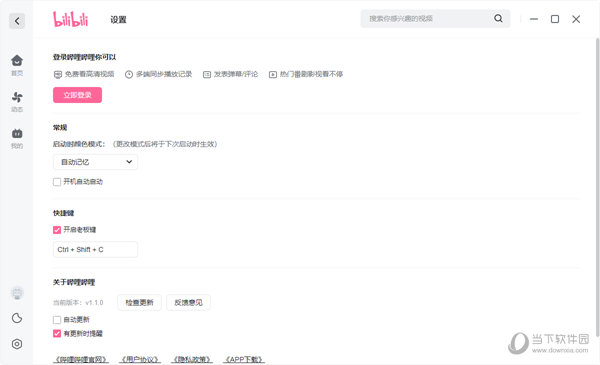Click the back arrow button
The image size is (600, 365).
tap(17, 21)
